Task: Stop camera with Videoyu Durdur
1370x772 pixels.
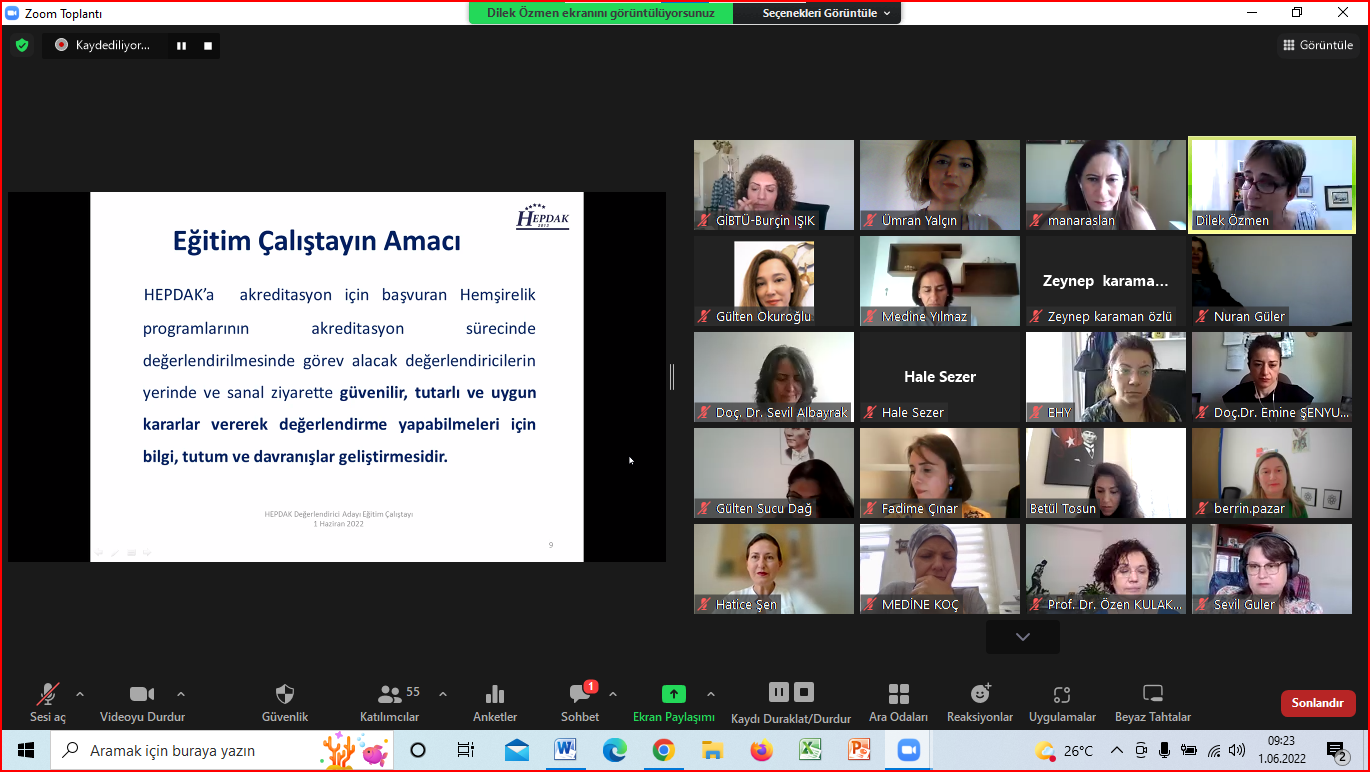Action: [x=142, y=694]
